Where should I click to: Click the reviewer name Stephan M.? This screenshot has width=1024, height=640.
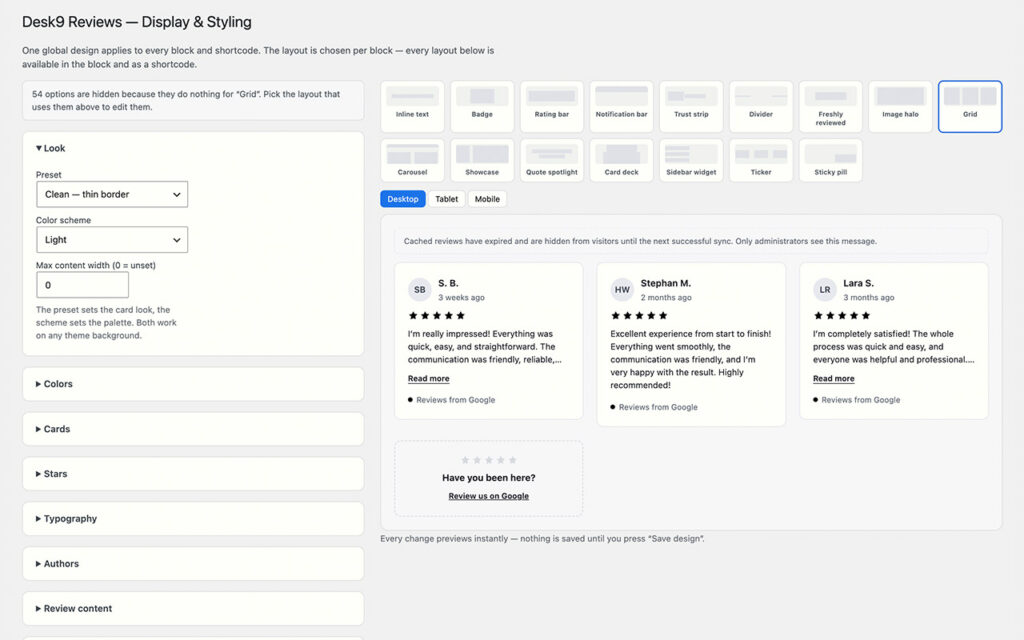tap(665, 283)
